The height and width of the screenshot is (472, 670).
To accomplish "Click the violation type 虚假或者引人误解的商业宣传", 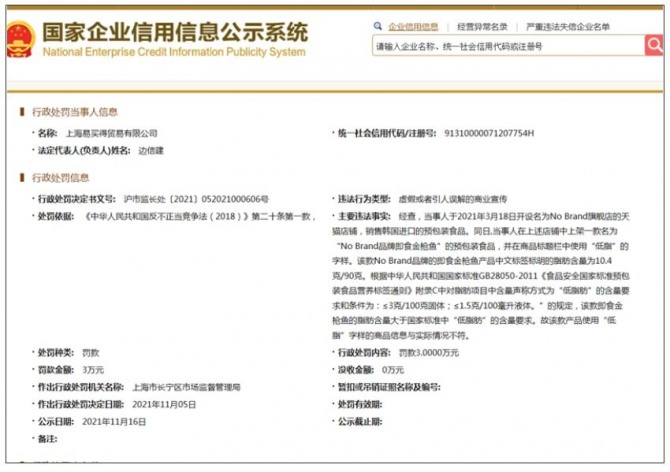I will (453, 199).
